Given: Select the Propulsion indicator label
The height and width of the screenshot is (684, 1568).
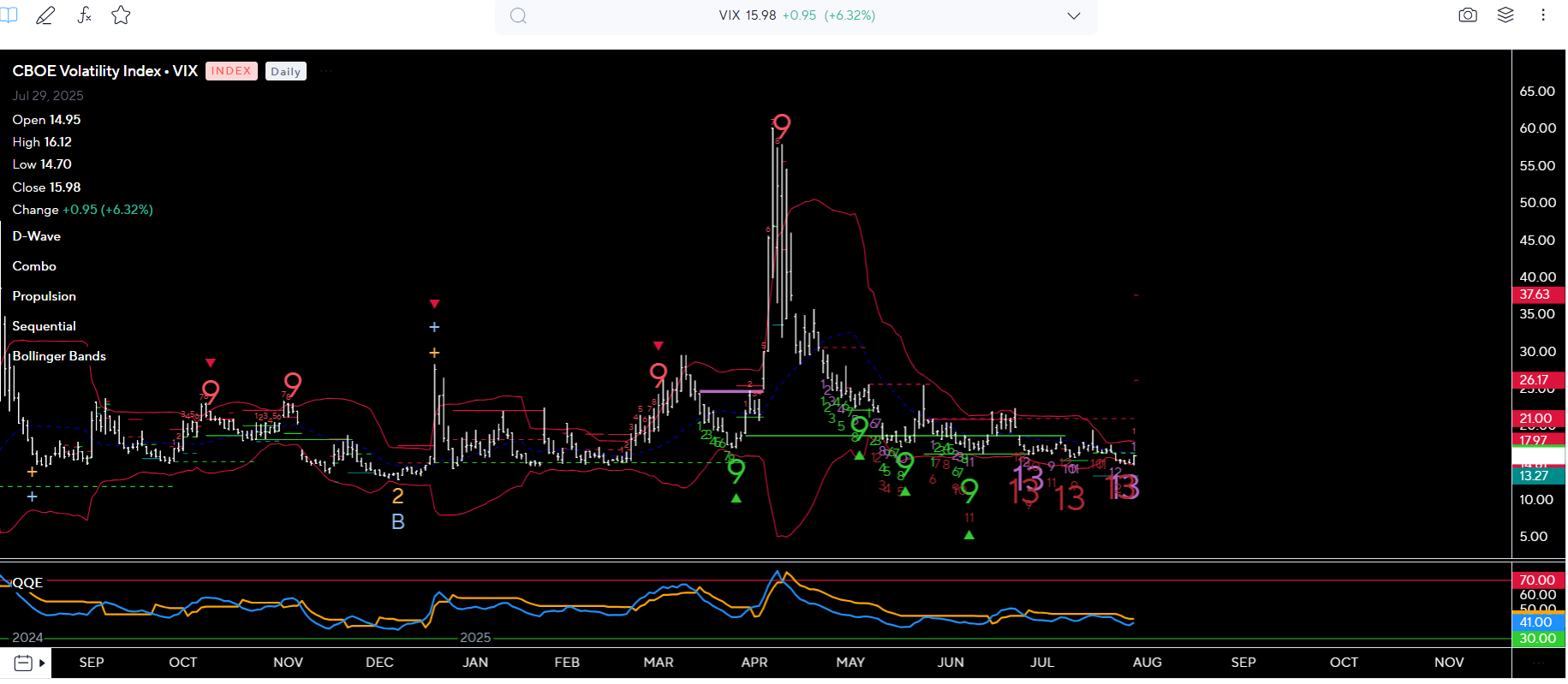Looking at the screenshot, I should pyautogui.click(x=45, y=296).
